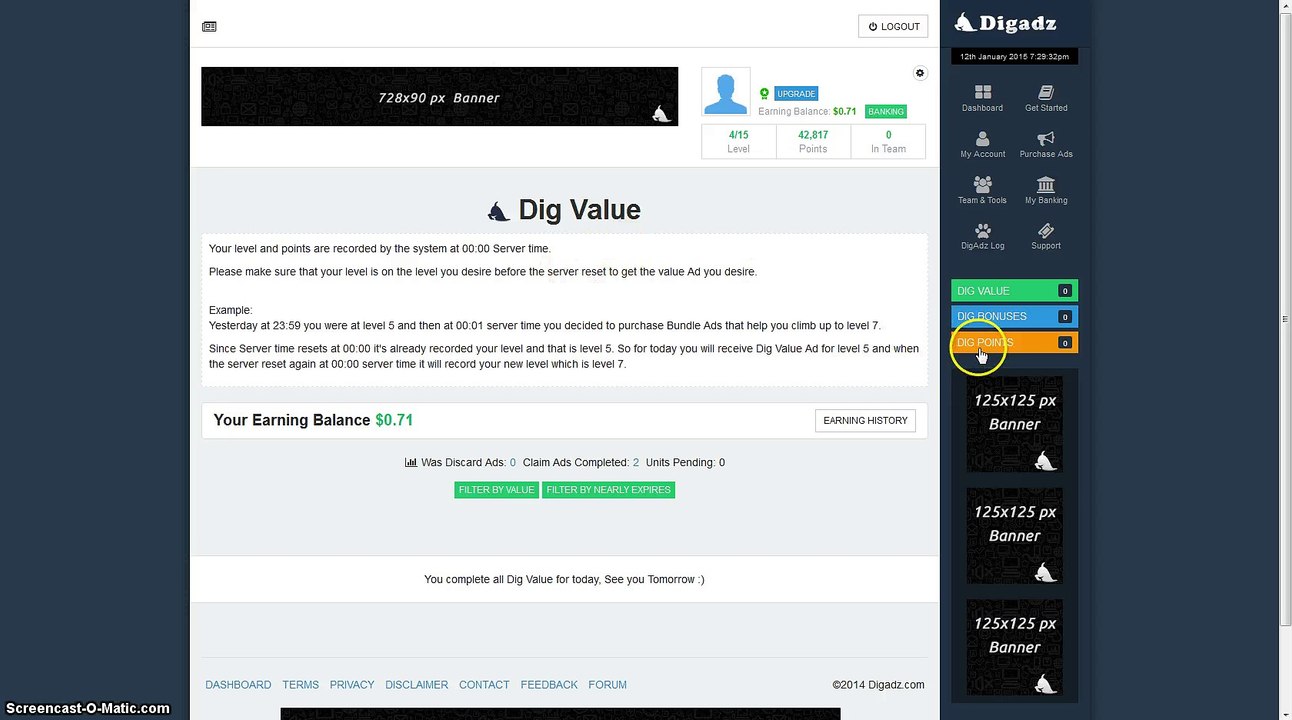Click the 42,817 Points stat box

813,142
